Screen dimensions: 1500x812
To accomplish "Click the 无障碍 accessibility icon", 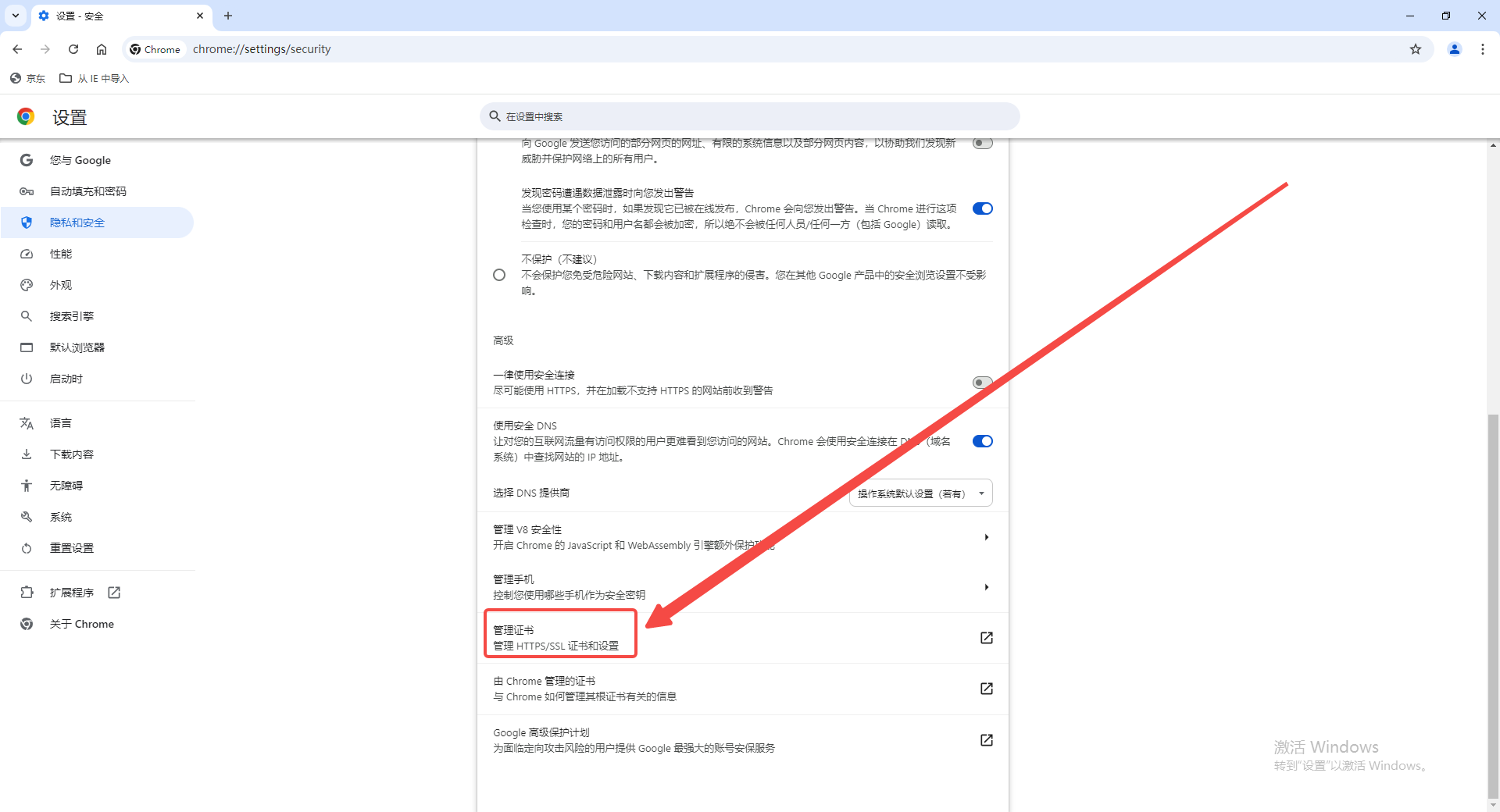I will tap(27, 486).
